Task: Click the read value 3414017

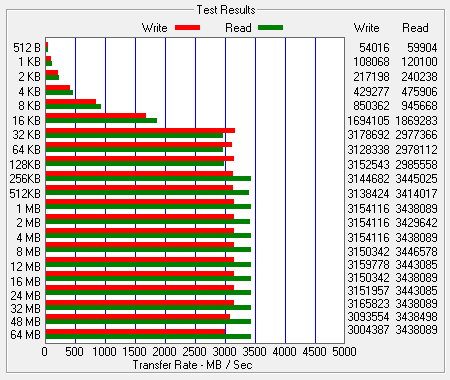Action: point(416,193)
